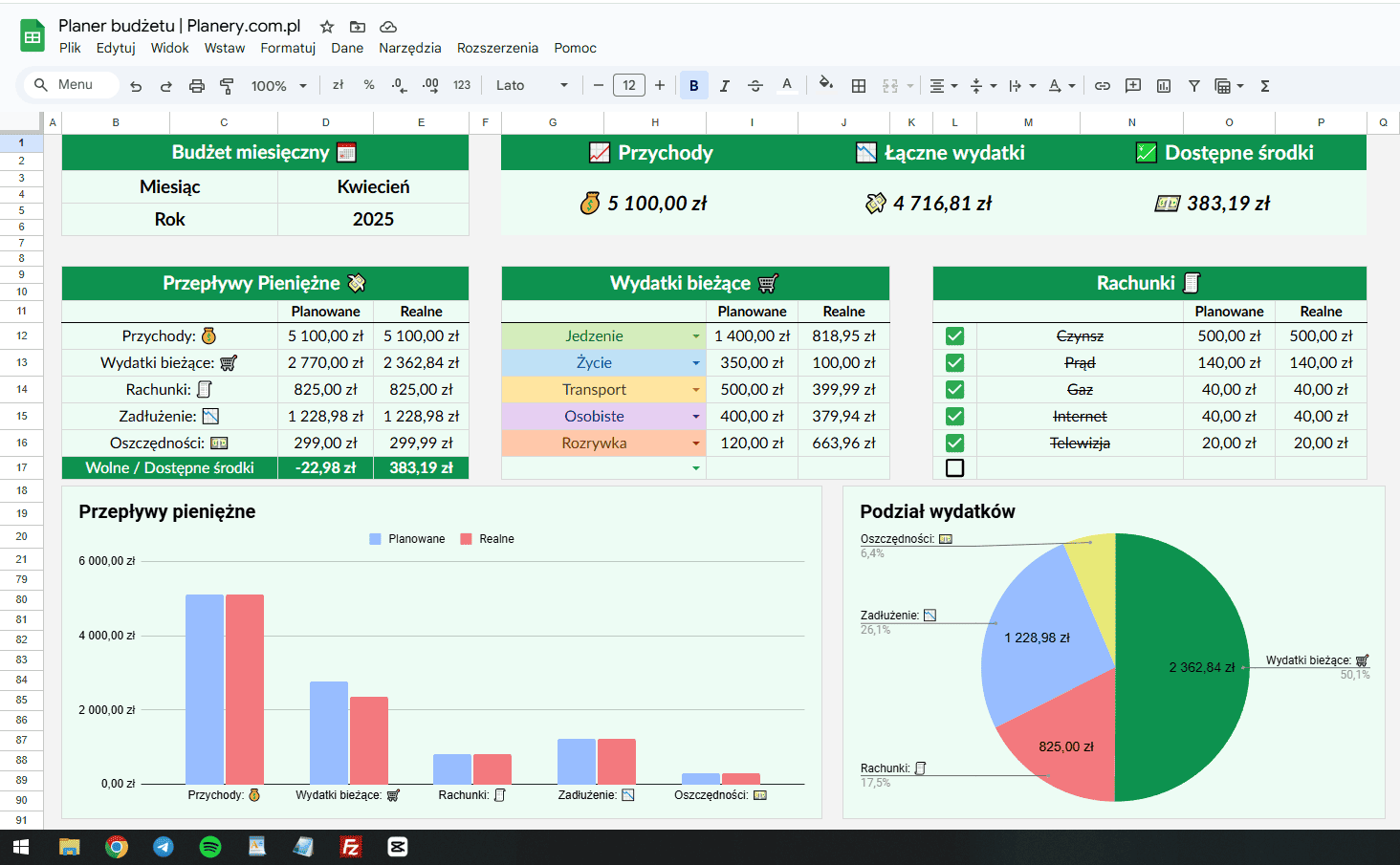The width and height of the screenshot is (1400, 865).
Task: Toggle italic formatting
Action: [x=724, y=86]
